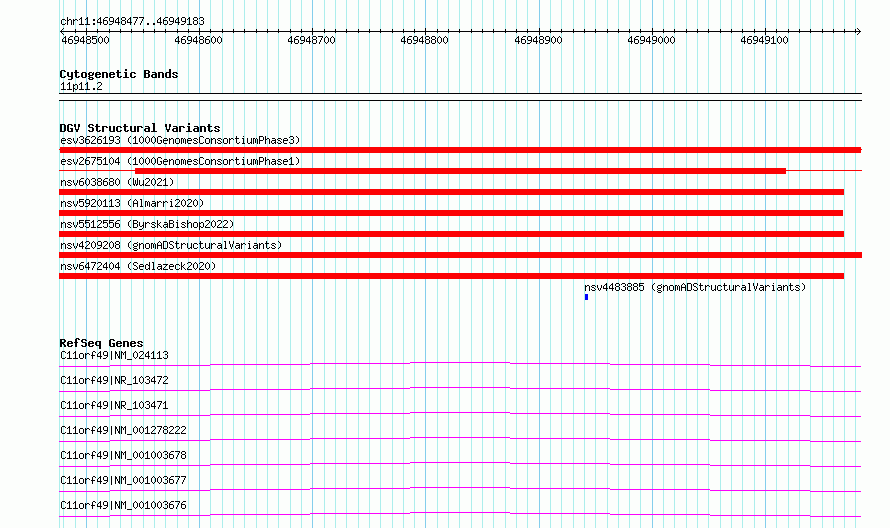
Task: Click the esv3626193 structural variant label
Action: click(x=180, y=140)
